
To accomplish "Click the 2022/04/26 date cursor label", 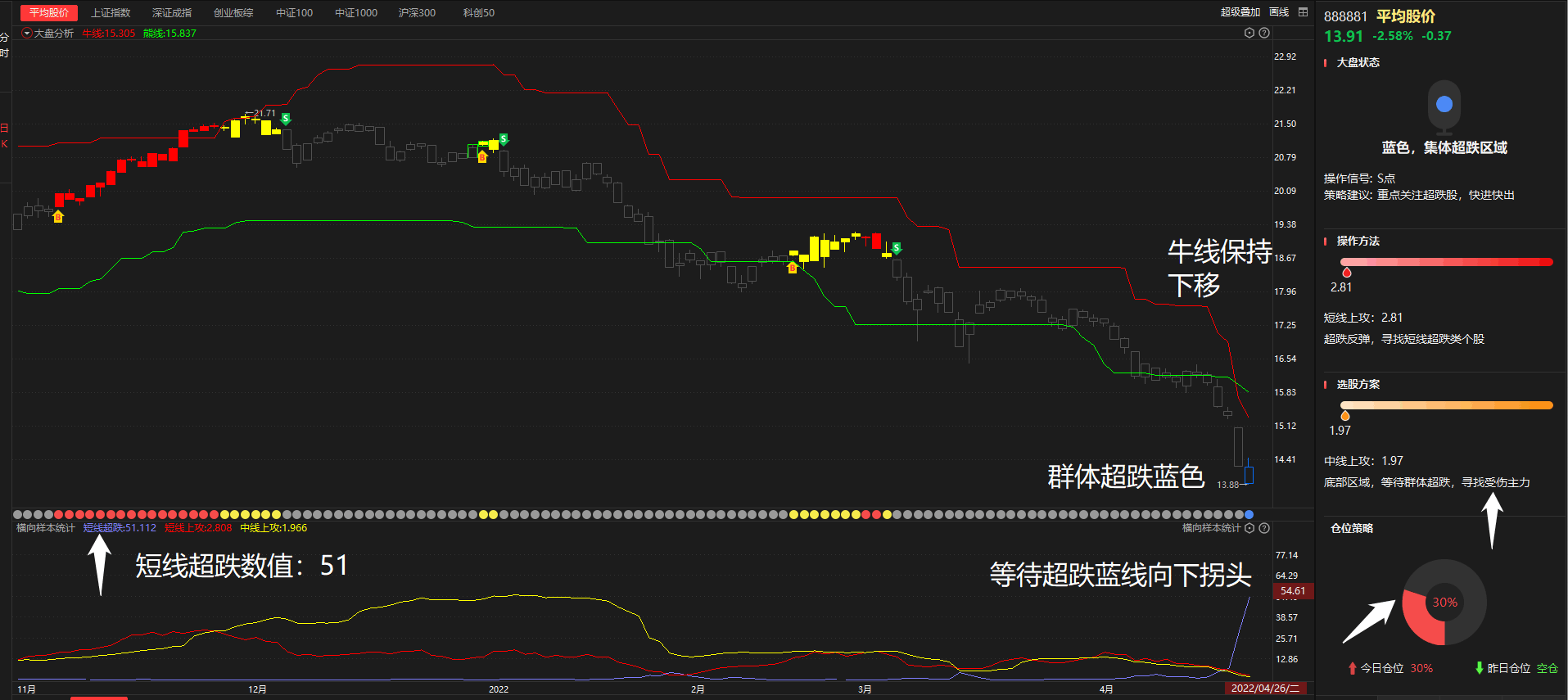I will tap(1265, 689).
